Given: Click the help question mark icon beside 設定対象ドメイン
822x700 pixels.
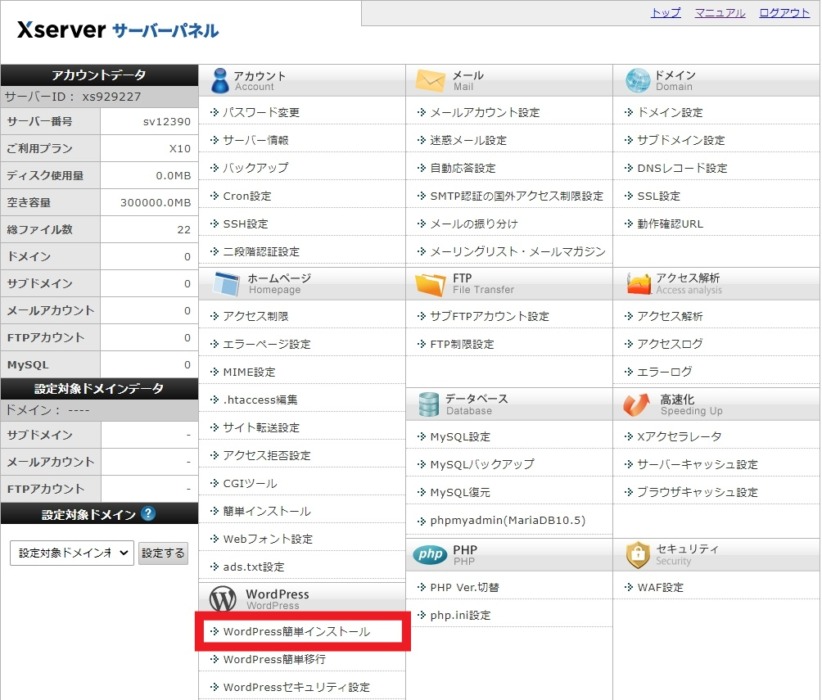Looking at the screenshot, I should pos(148,513).
